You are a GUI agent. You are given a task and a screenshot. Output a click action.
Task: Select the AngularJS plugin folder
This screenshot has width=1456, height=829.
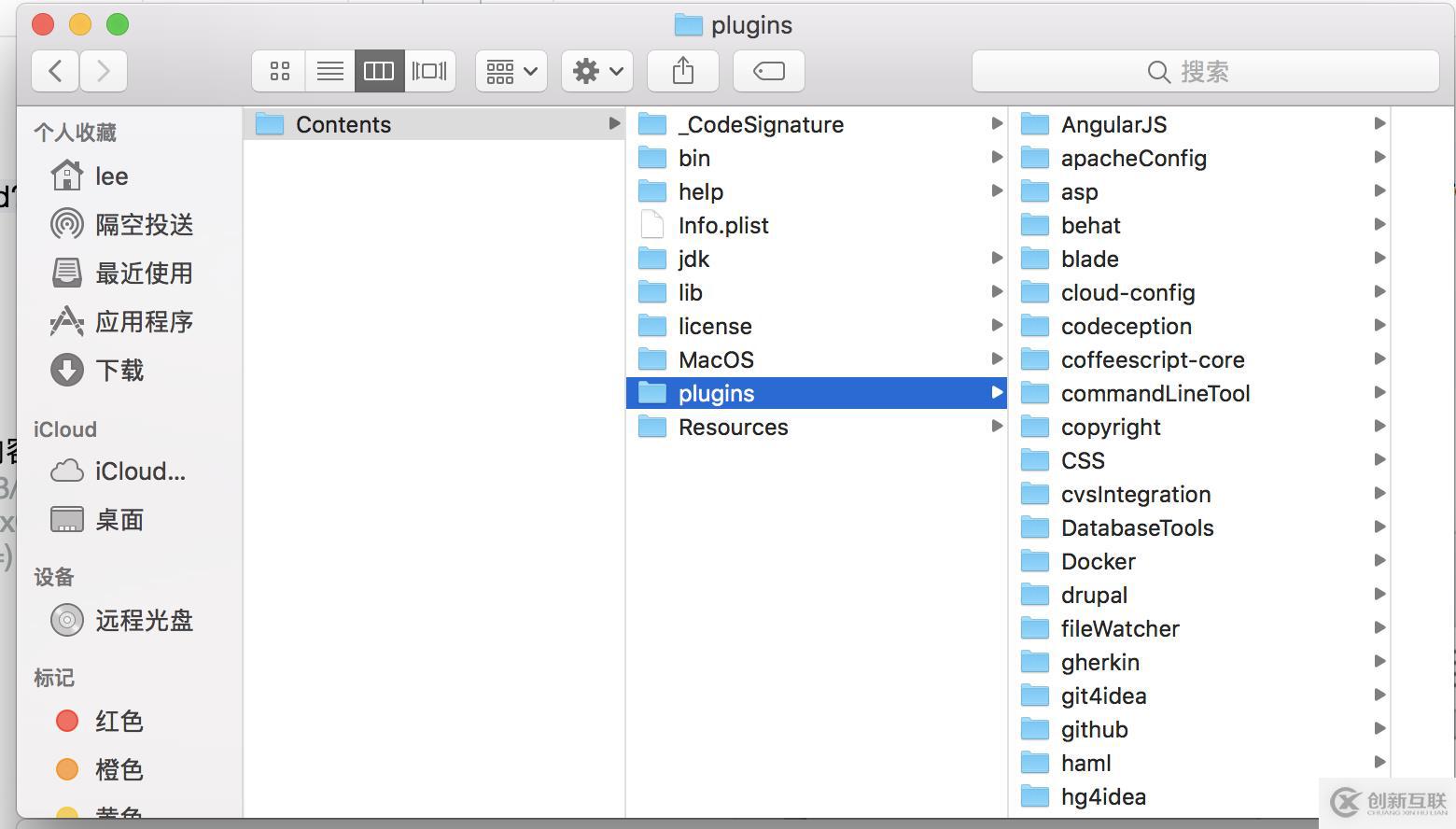point(1200,124)
